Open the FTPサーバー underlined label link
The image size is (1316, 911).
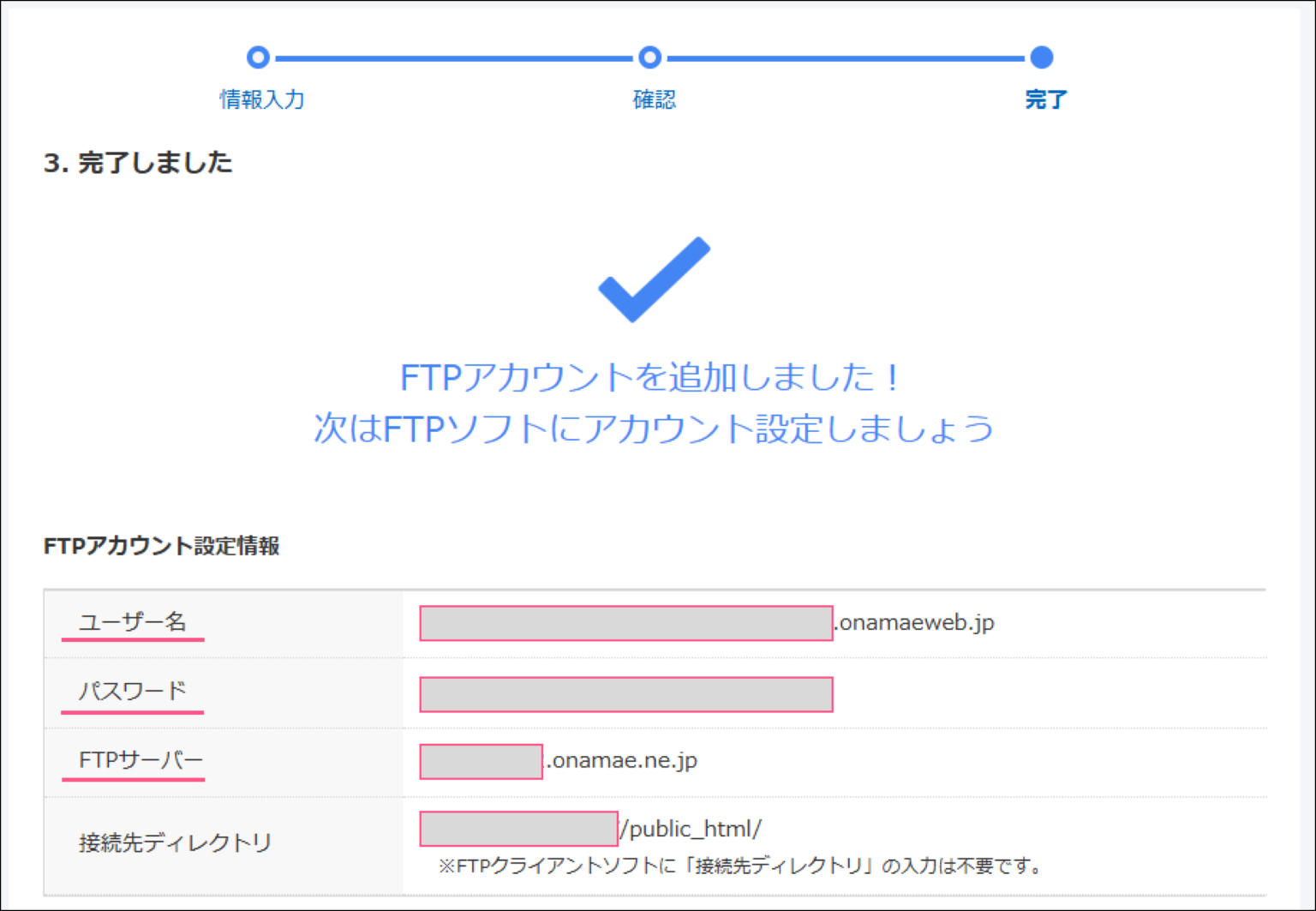(140, 759)
